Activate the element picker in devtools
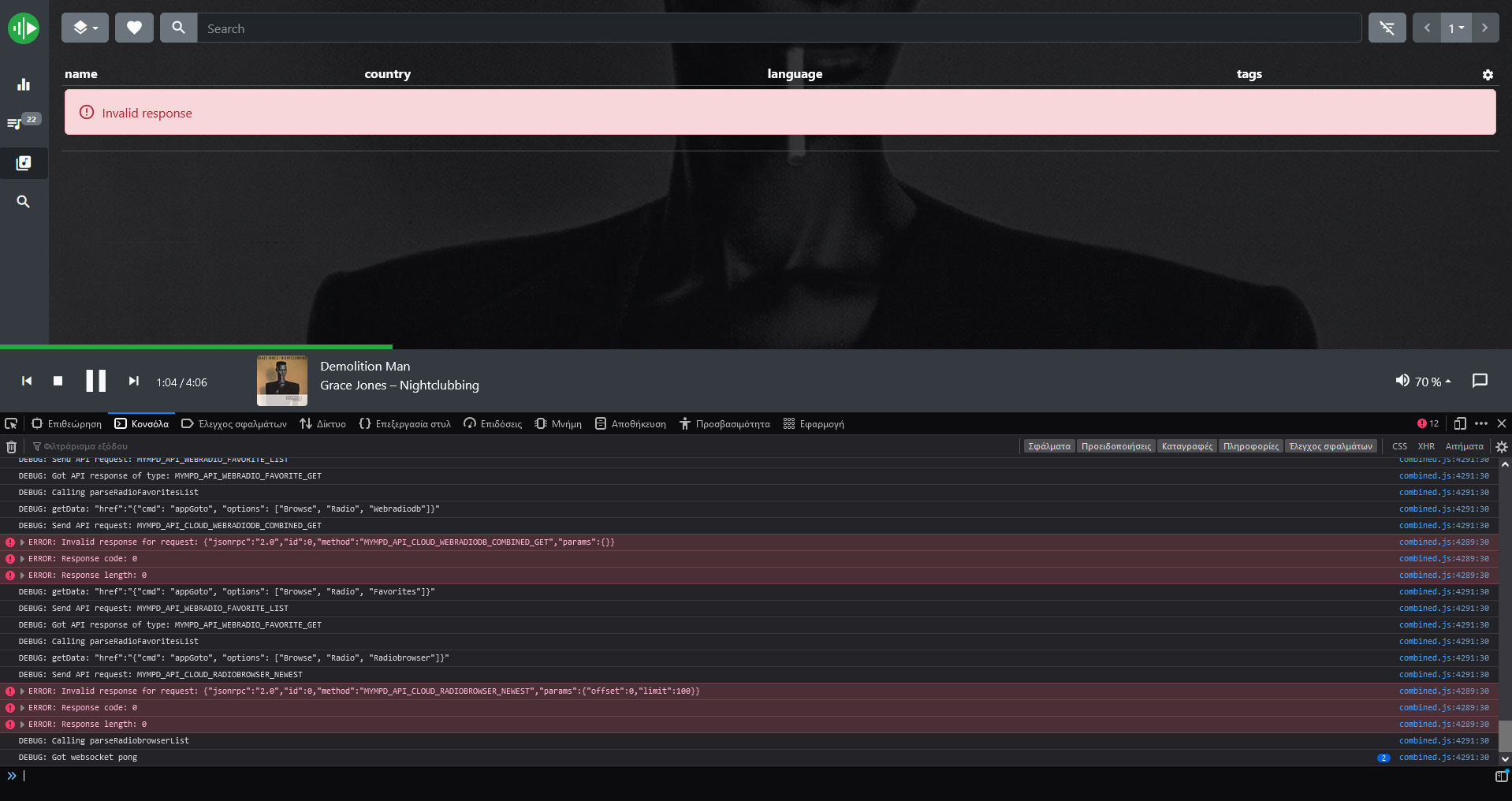This screenshot has height=801, width=1512. 11,423
